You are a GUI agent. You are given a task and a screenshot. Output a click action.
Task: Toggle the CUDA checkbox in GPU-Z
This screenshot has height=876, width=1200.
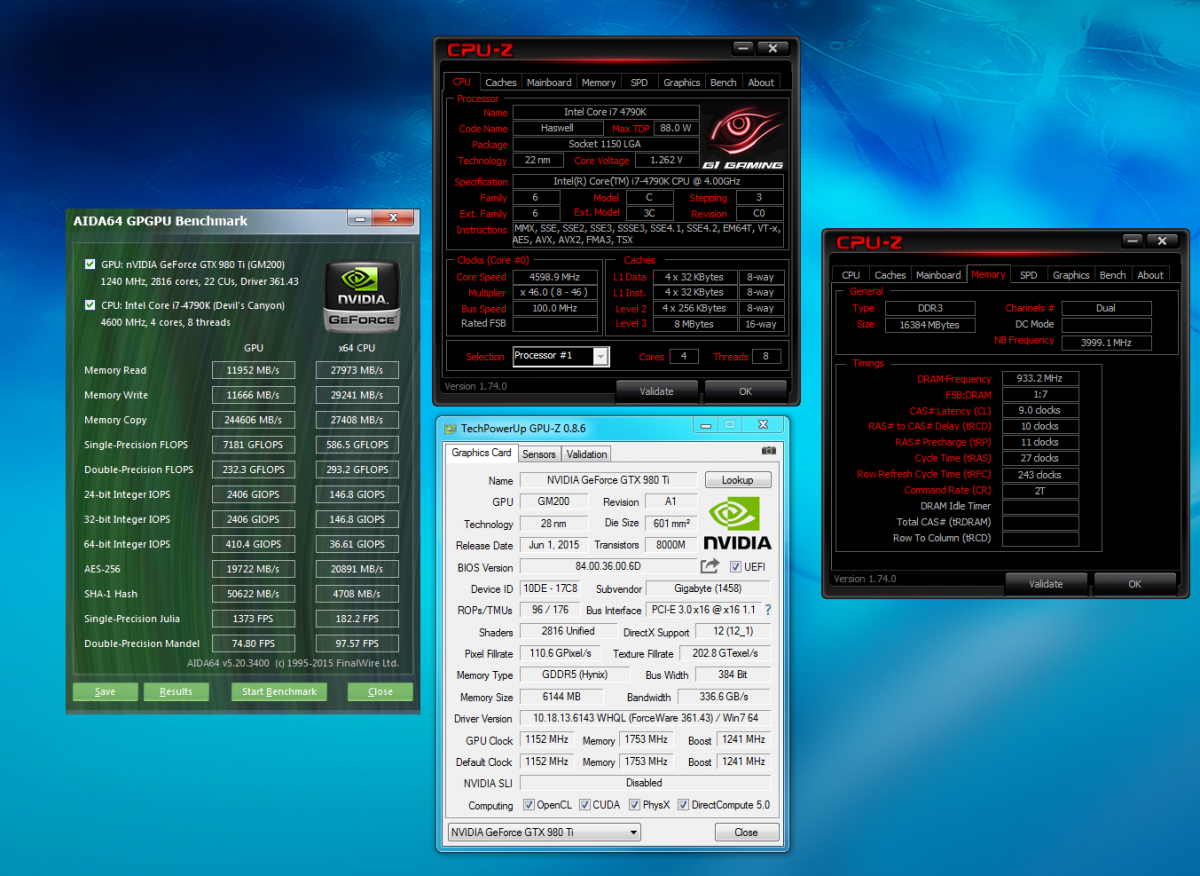click(x=583, y=805)
